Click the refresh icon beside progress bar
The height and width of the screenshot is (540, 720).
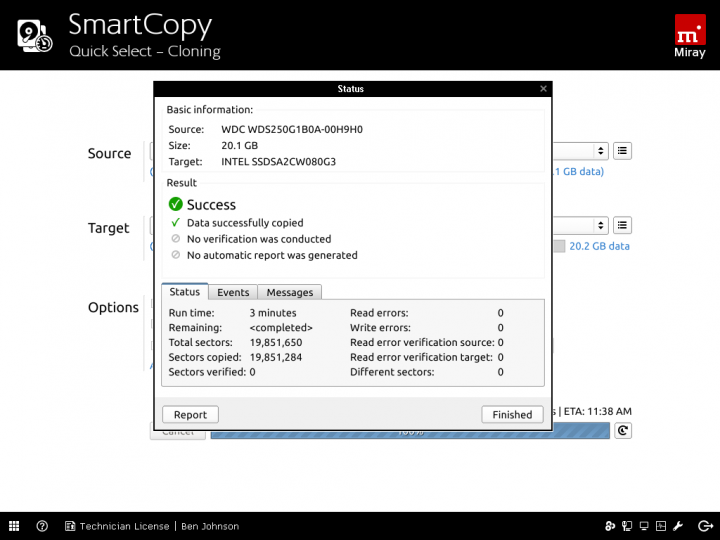623,430
